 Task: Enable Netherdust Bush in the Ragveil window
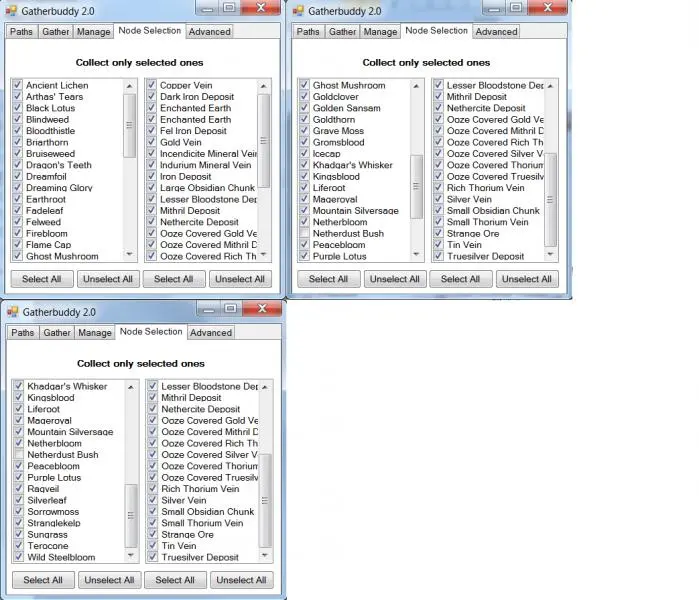[x=19, y=454]
